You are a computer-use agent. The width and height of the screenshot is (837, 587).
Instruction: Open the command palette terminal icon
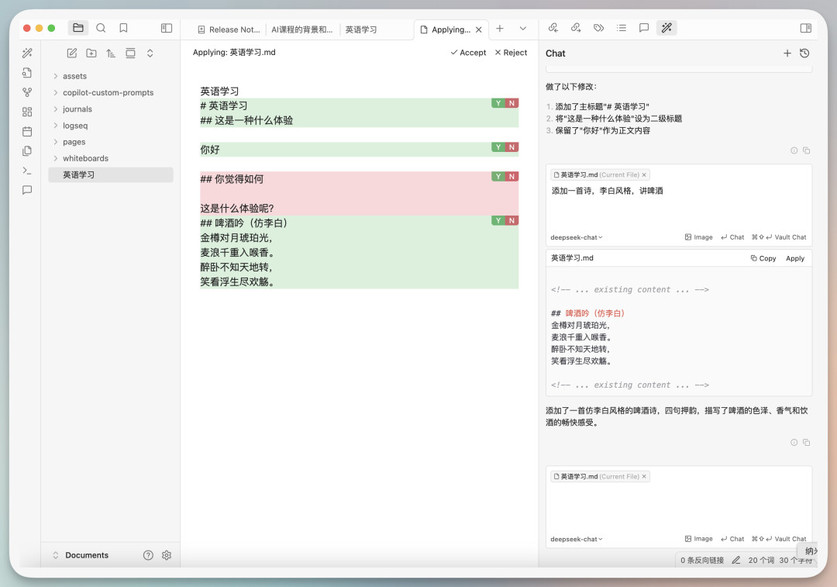pos(27,171)
